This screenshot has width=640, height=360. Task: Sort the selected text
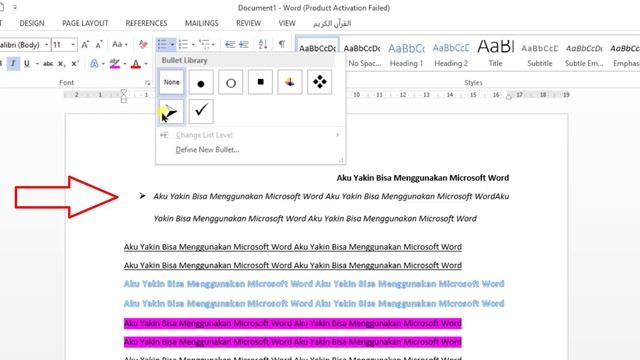coord(263,44)
